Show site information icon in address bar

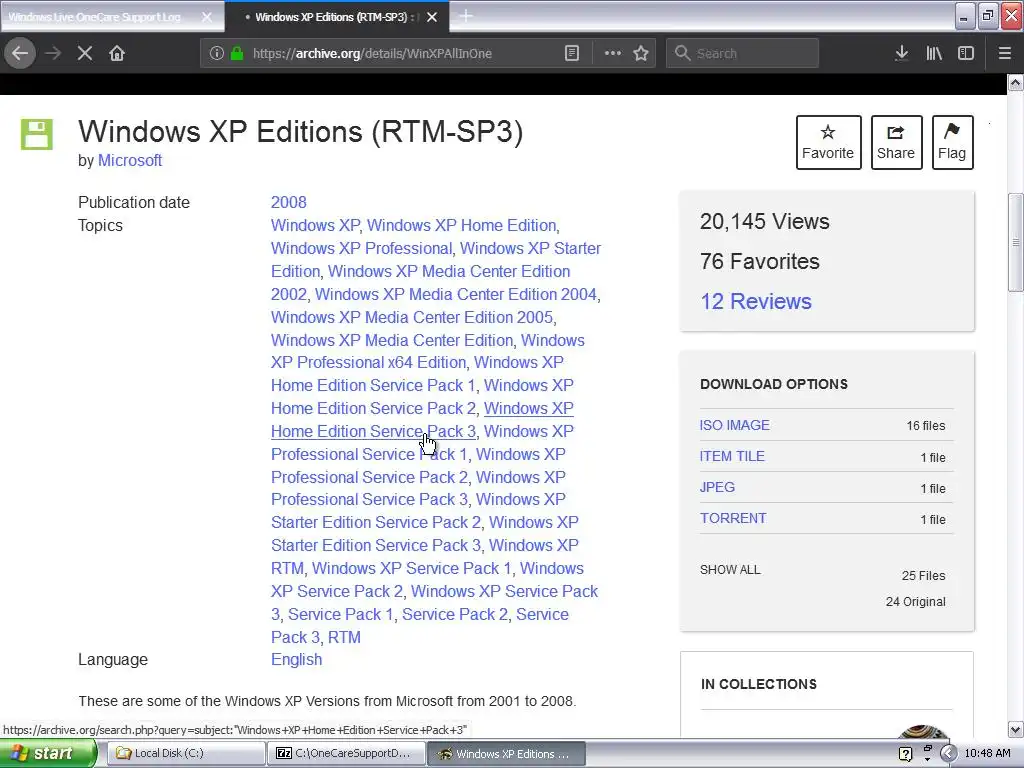[217, 53]
